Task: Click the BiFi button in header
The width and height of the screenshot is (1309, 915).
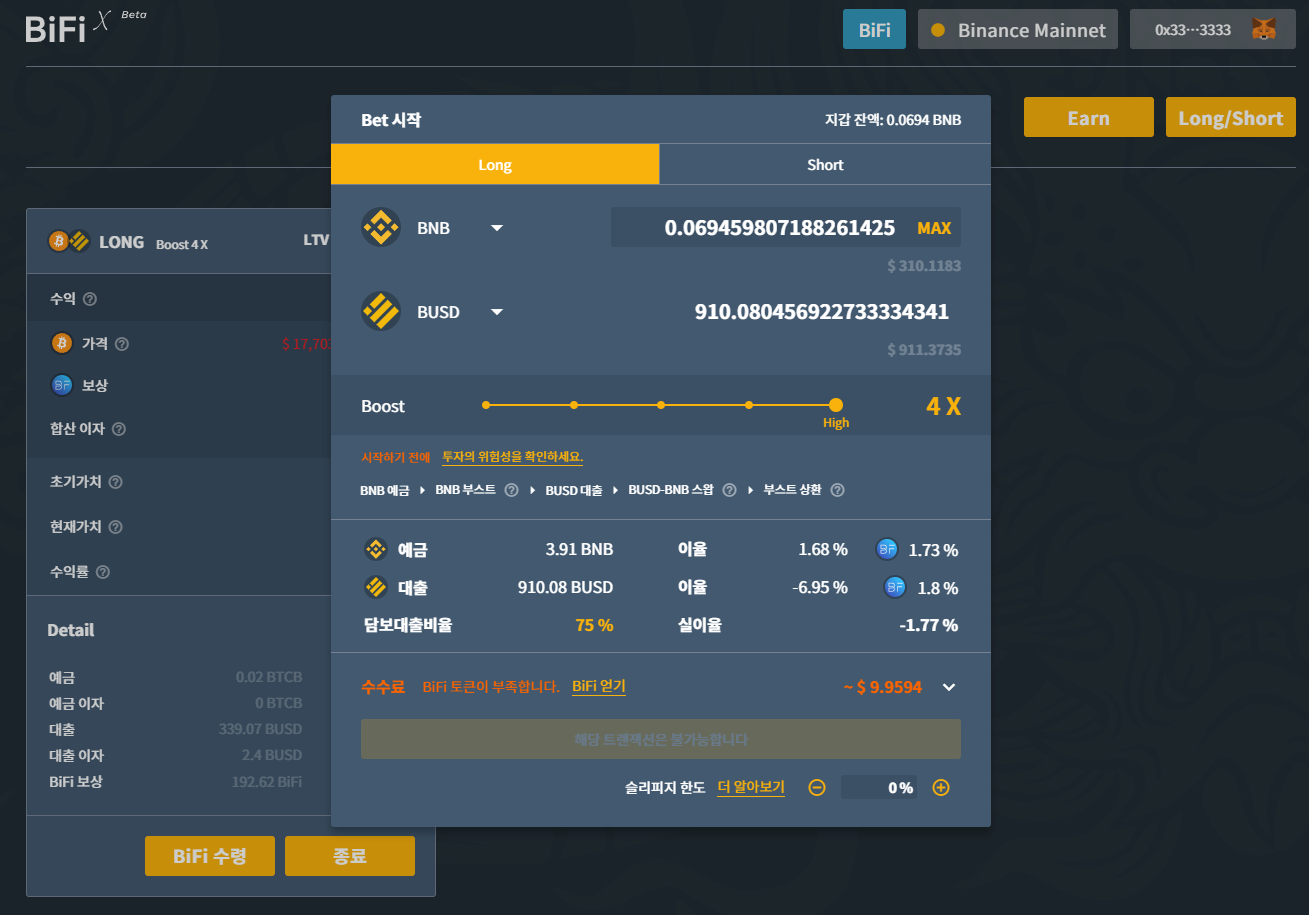Action: click(x=874, y=30)
